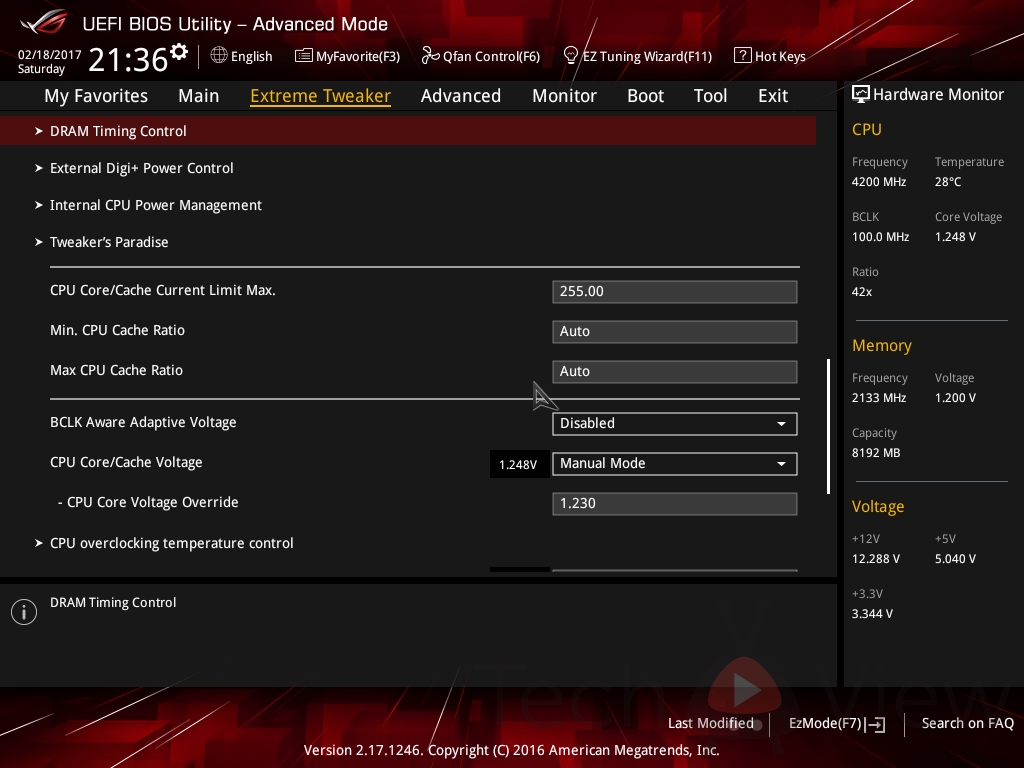Click Max CPU Cache Ratio label

tap(116, 370)
